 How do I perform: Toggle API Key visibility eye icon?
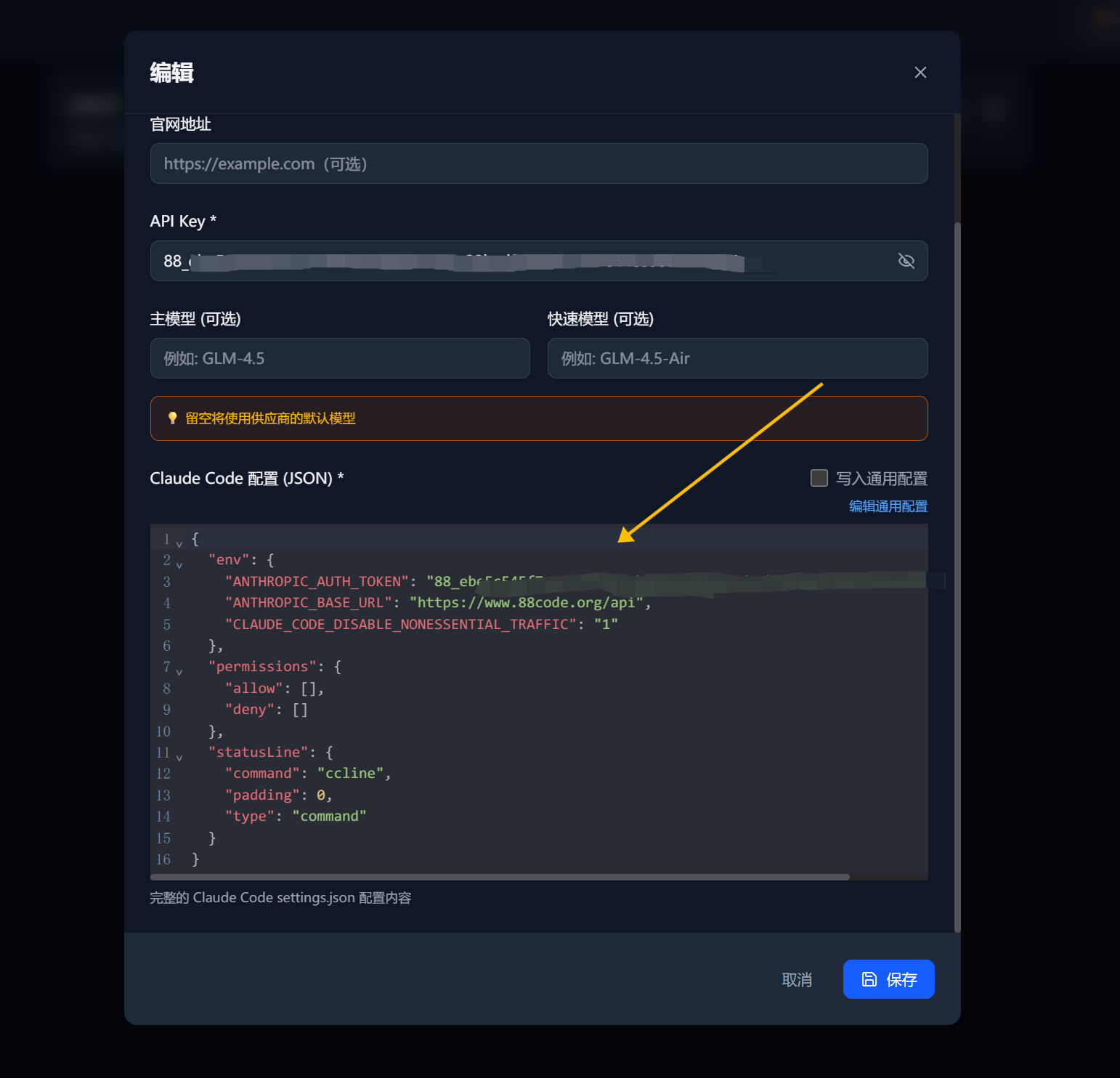(x=906, y=261)
